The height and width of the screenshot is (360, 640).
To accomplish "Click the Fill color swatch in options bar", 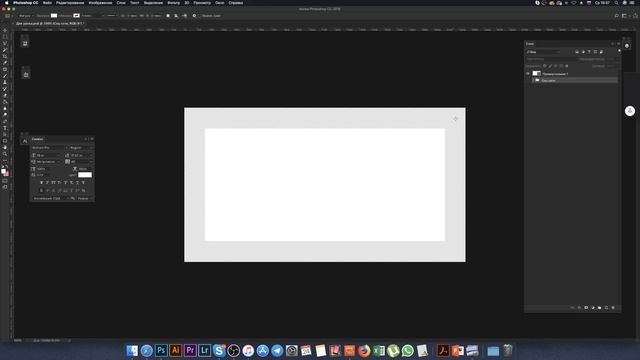I will click(54, 16).
